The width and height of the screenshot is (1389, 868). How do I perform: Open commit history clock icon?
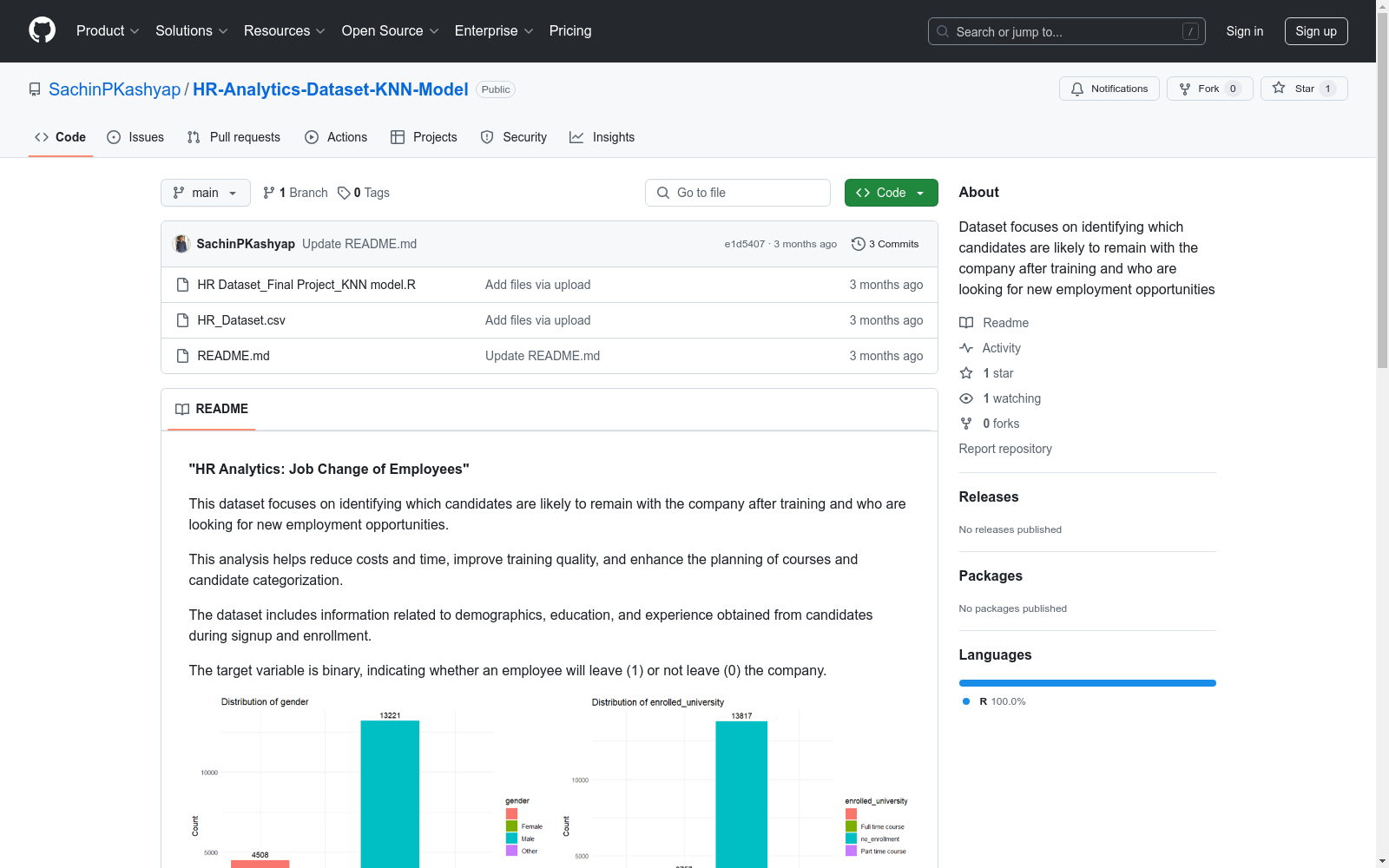coord(859,244)
